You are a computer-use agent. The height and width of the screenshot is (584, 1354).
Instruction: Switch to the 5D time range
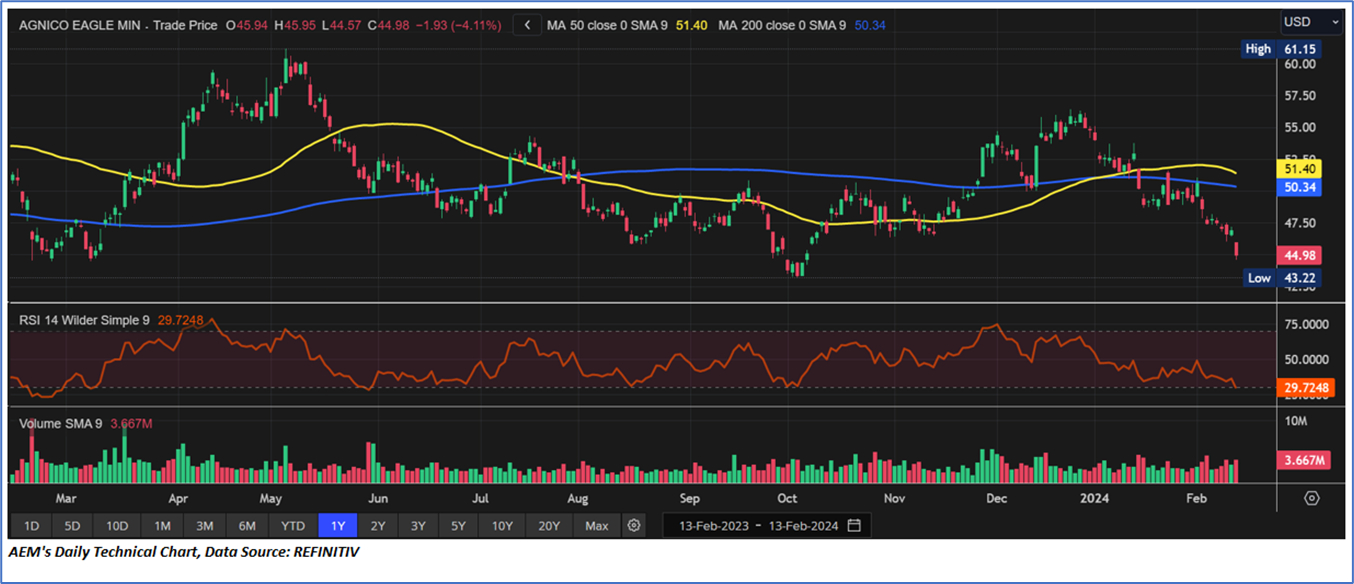click(72, 525)
